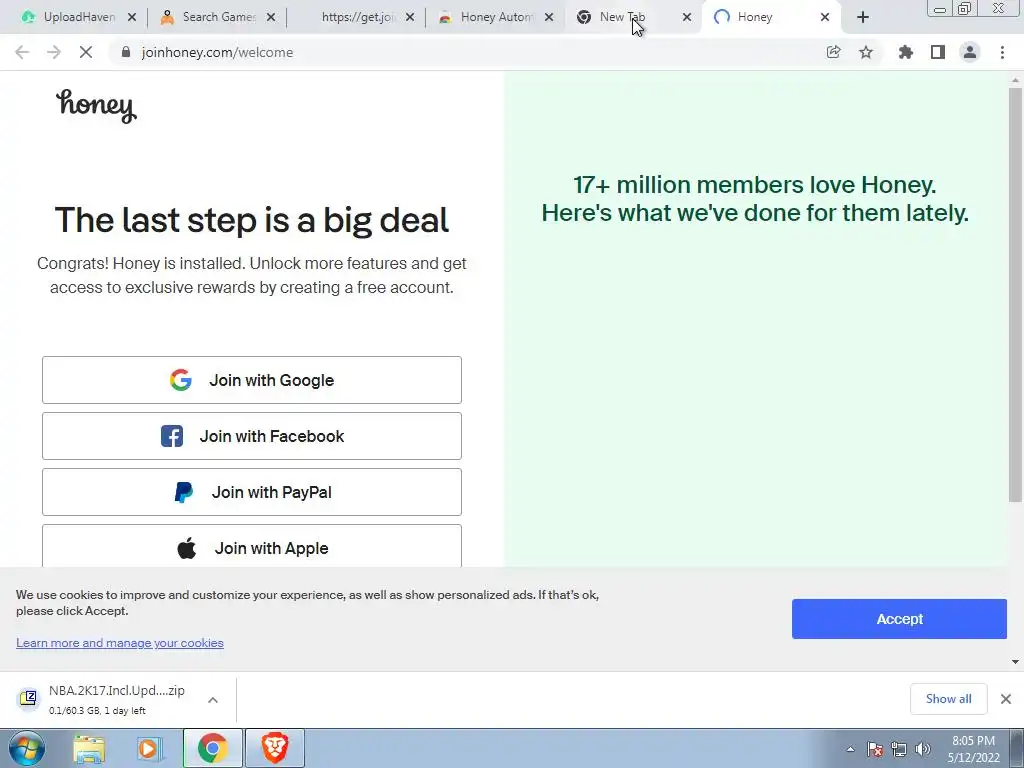Viewport: 1024px width, 768px height.
Task: Click the Google logo icon
Action: pyautogui.click(x=181, y=380)
